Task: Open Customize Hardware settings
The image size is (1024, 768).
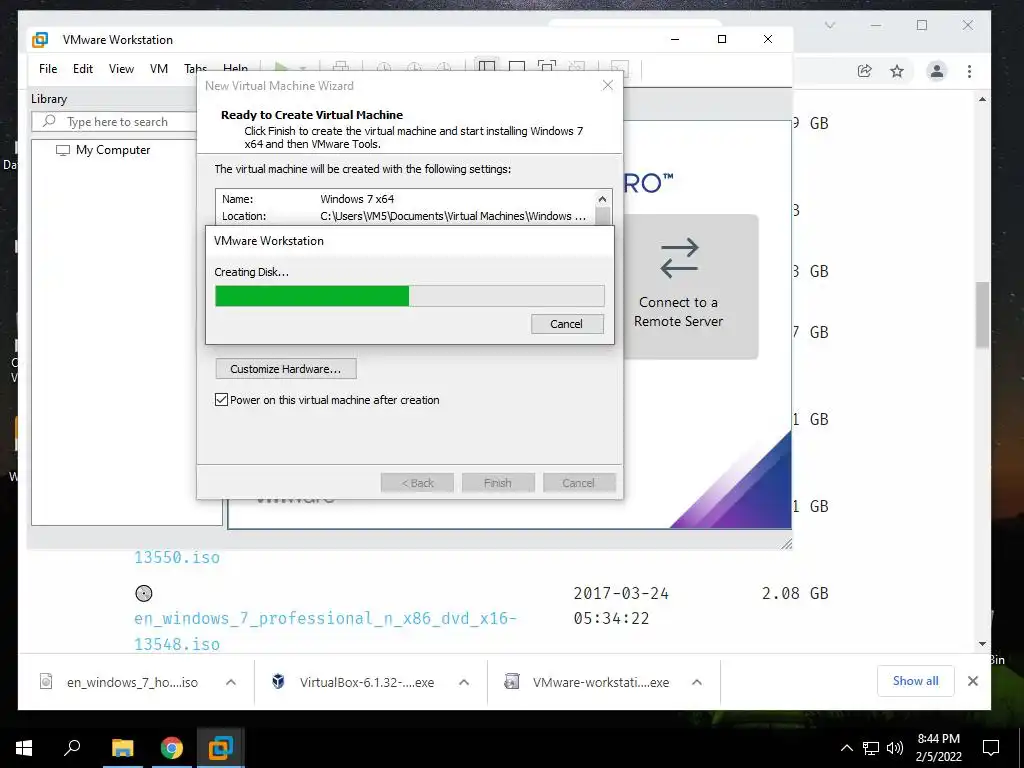Action: pos(286,369)
